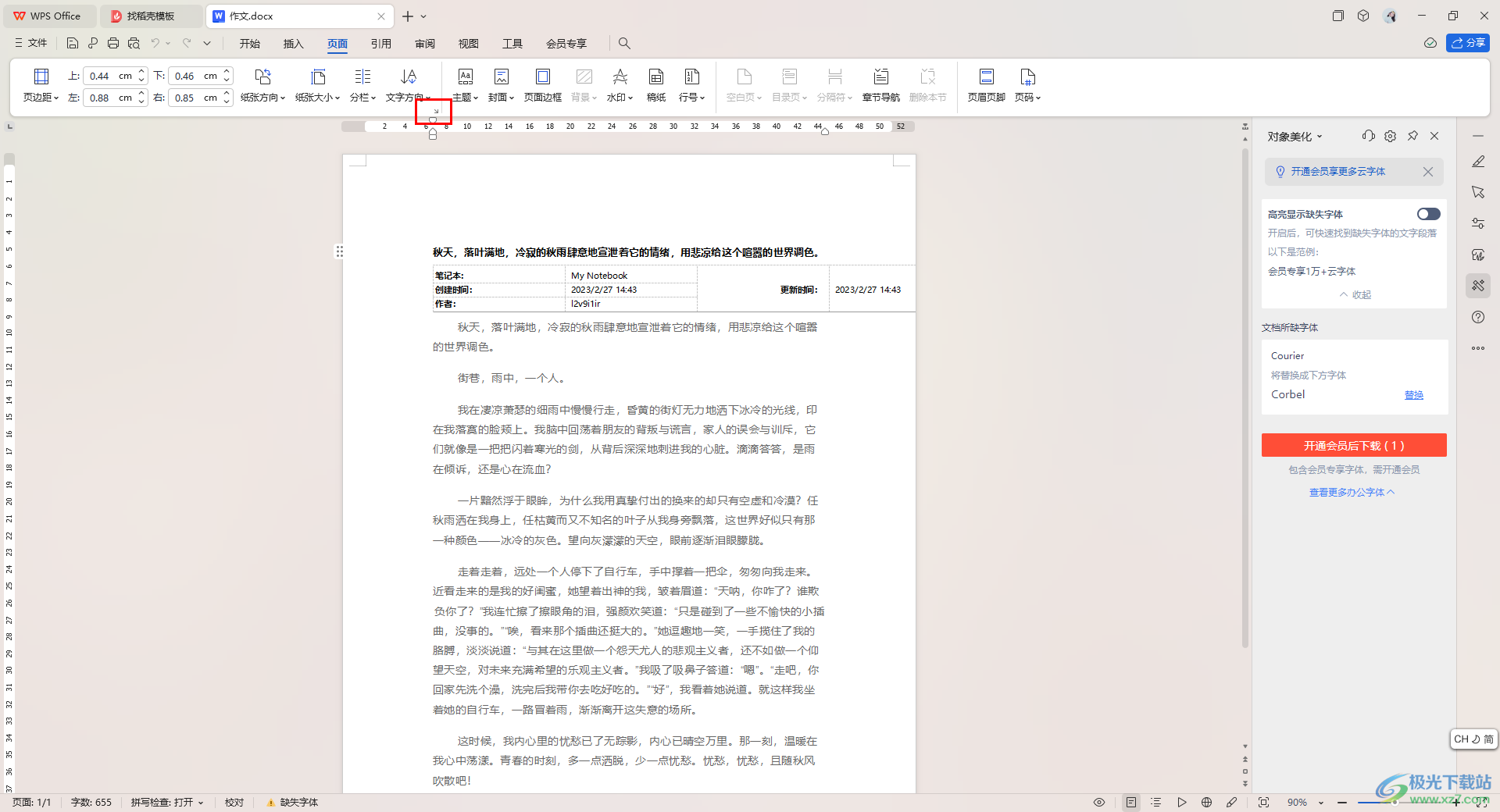
Task: Click the zoom in plus button
Action: tap(1455, 802)
